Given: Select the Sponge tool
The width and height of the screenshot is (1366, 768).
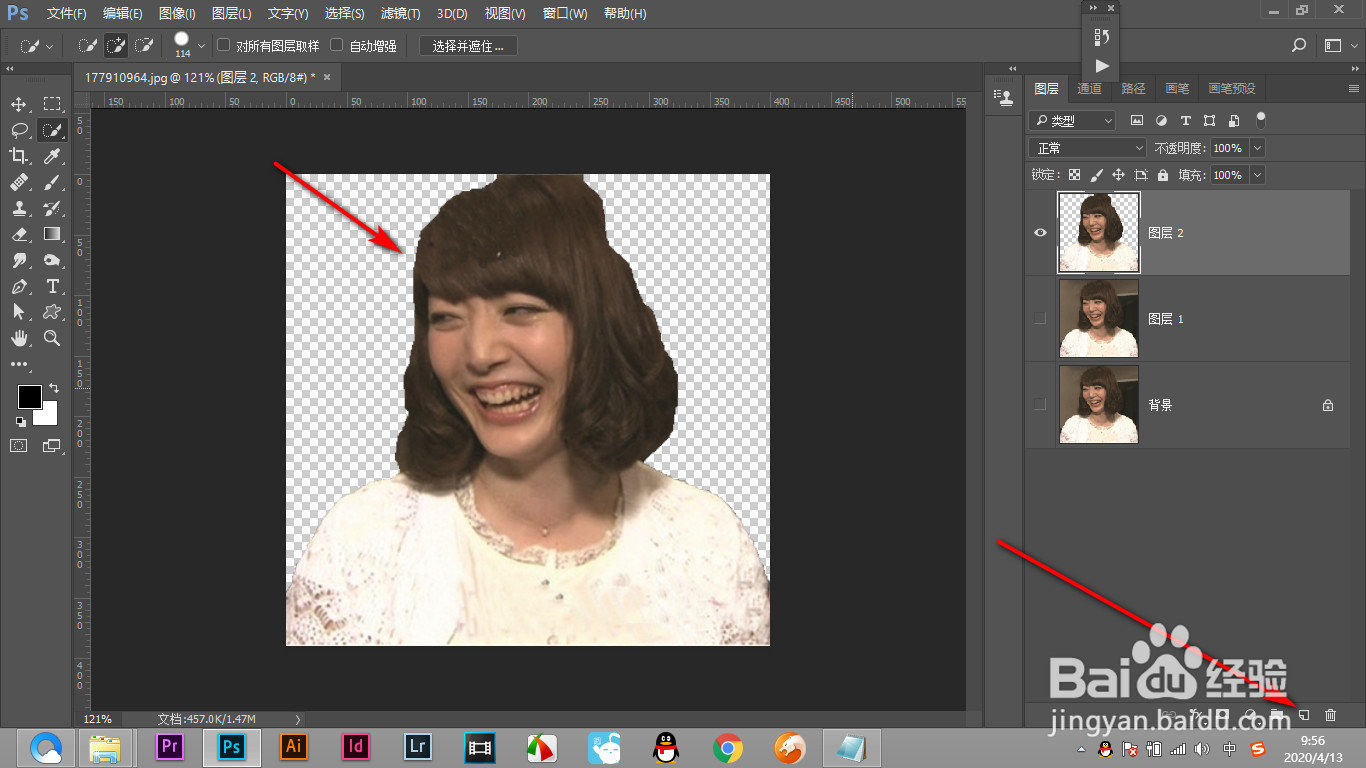Looking at the screenshot, I should [x=52, y=260].
